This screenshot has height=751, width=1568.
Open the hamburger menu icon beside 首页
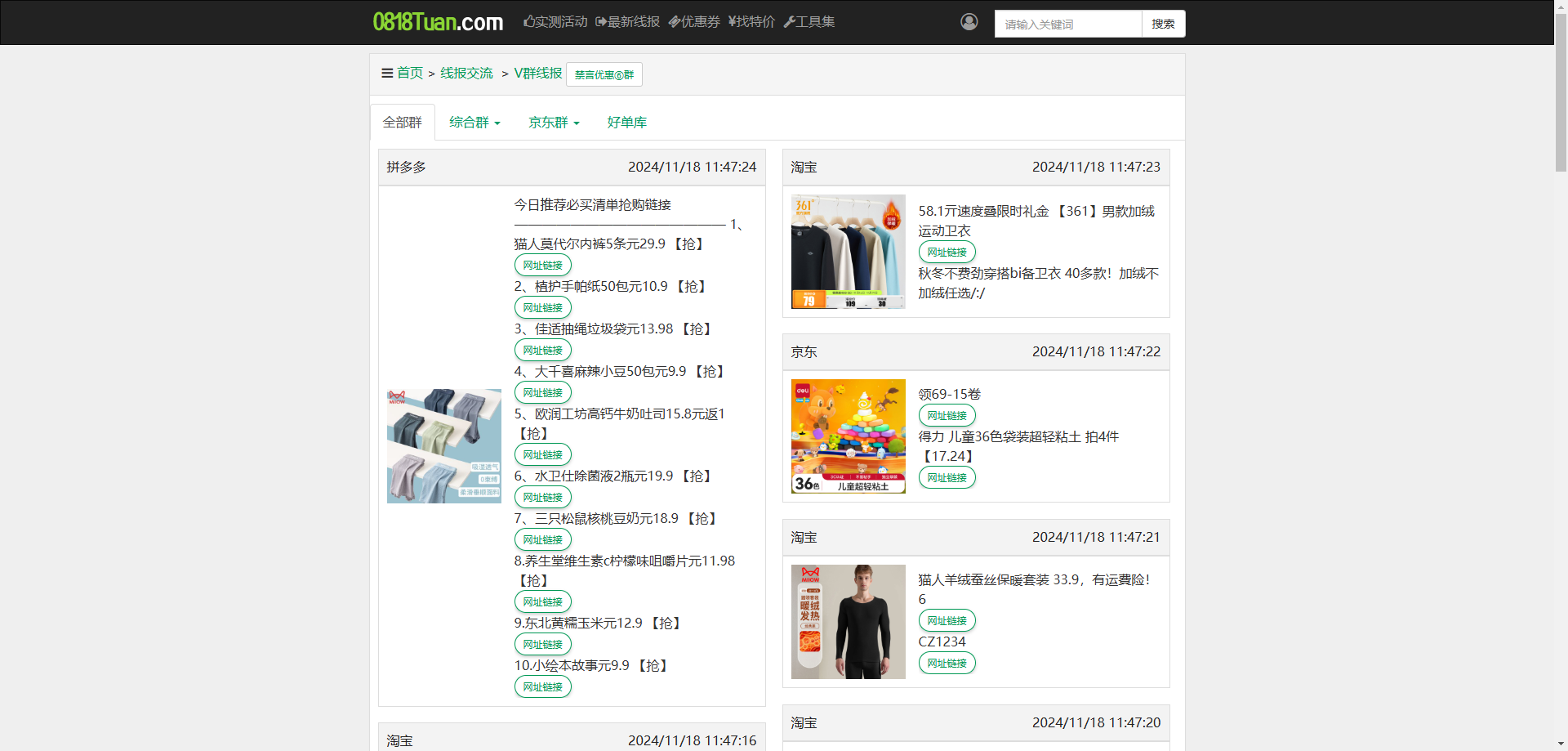point(387,74)
